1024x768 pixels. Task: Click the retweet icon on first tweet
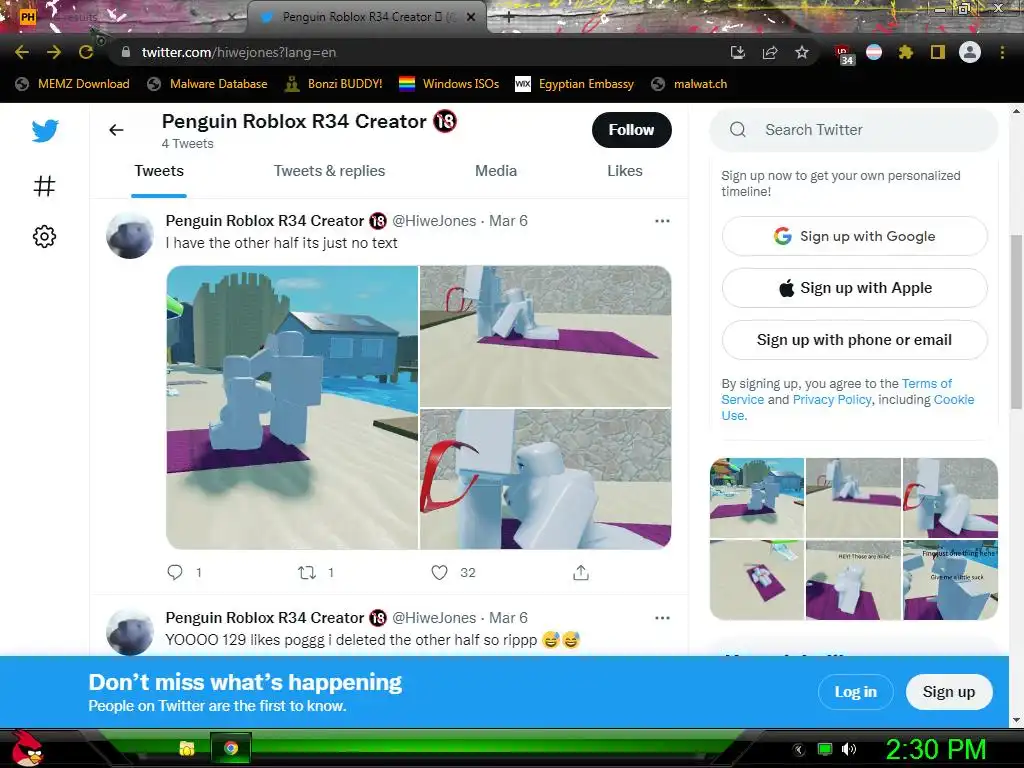point(307,573)
